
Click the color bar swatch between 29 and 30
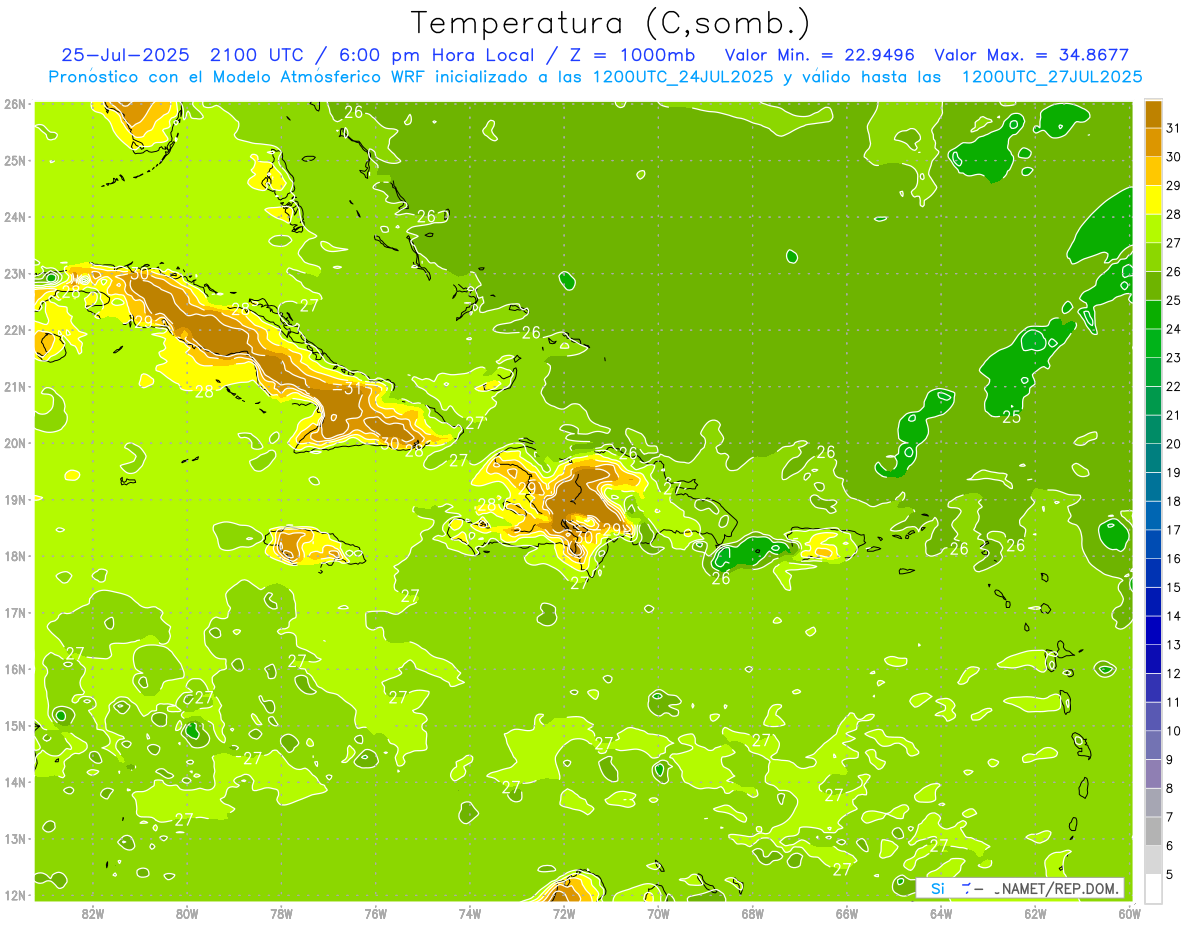coord(1153,172)
